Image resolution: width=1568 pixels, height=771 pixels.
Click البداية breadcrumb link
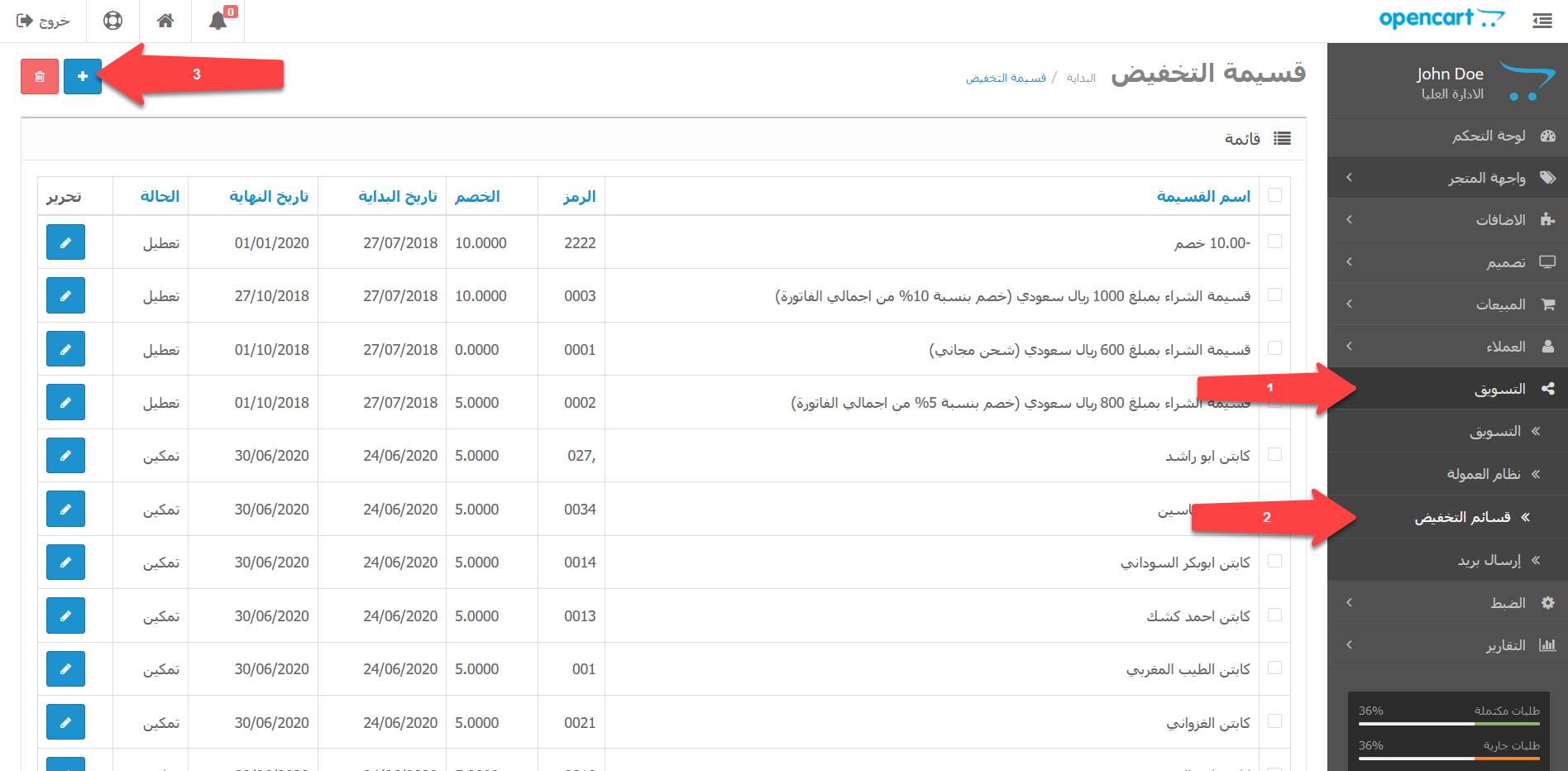1080,79
